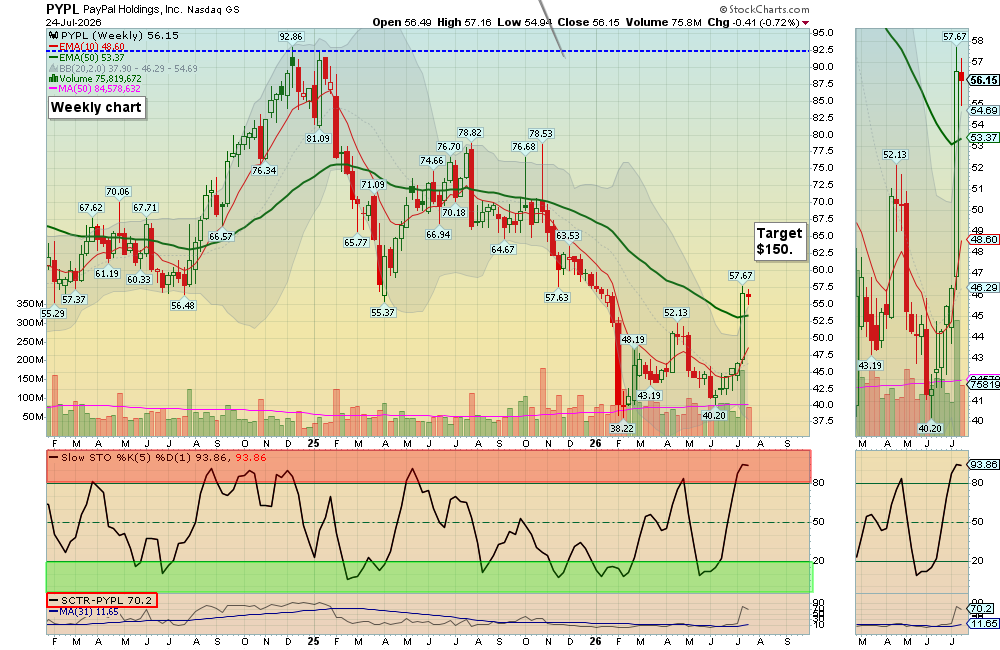1000x650 pixels.
Task: Click the 65.77 price label
Action: [356, 242]
